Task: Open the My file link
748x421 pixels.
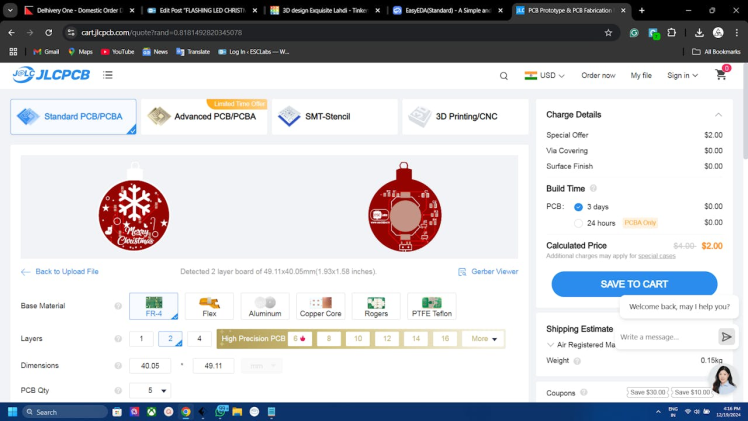Action: [641, 75]
